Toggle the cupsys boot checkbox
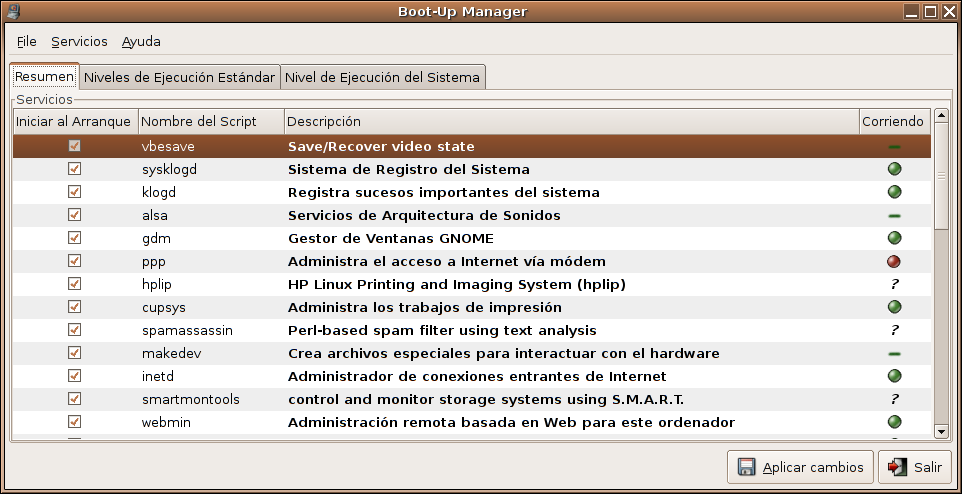The width and height of the screenshot is (962, 494). click(x=74, y=307)
